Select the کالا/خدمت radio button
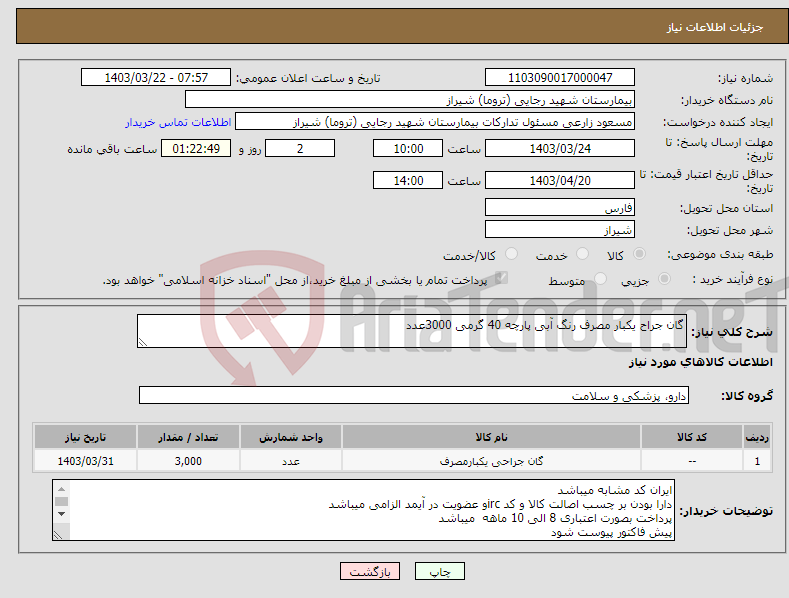This screenshot has width=789, height=598. (511, 254)
